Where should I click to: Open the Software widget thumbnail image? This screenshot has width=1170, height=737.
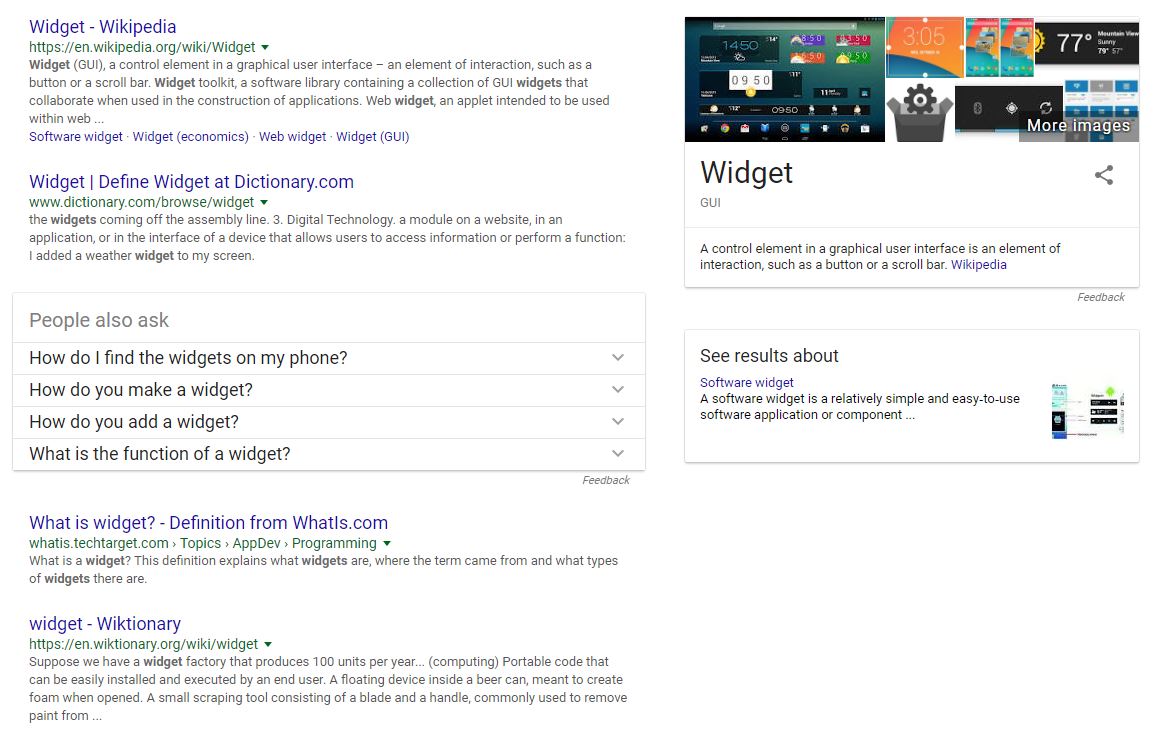click(1087, 411)
